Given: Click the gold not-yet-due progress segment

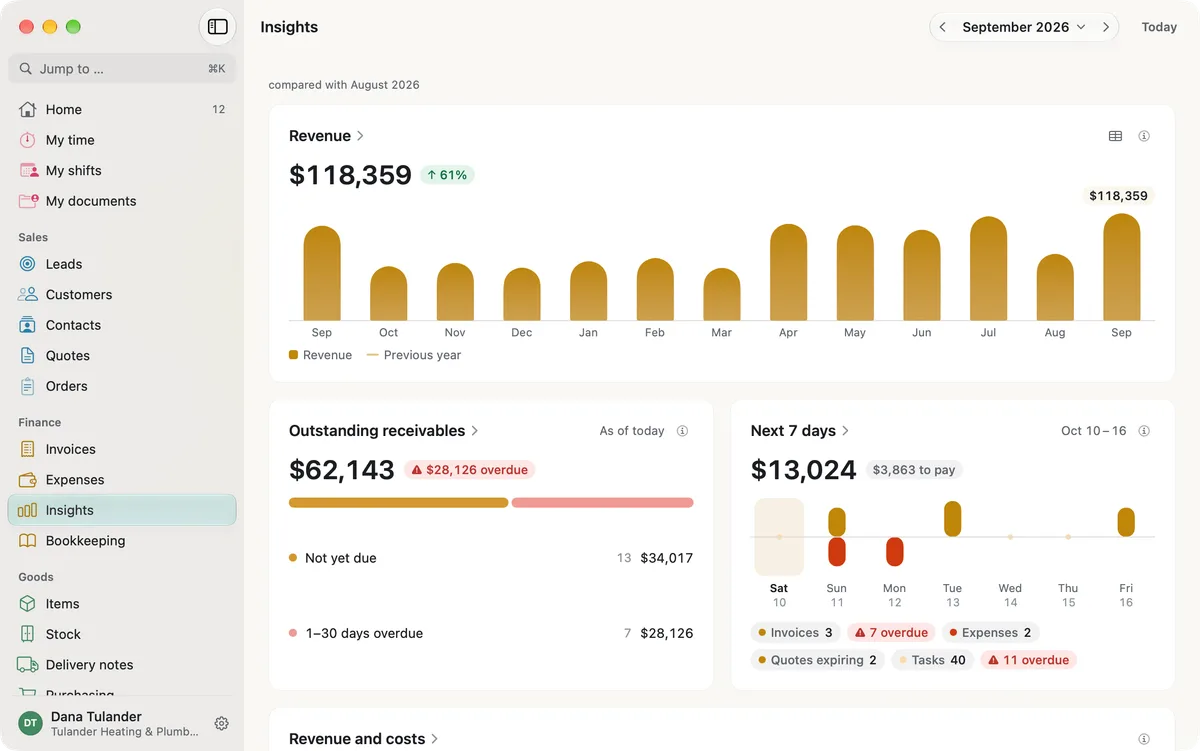Looking at the screenshot, I should point(399,503).
